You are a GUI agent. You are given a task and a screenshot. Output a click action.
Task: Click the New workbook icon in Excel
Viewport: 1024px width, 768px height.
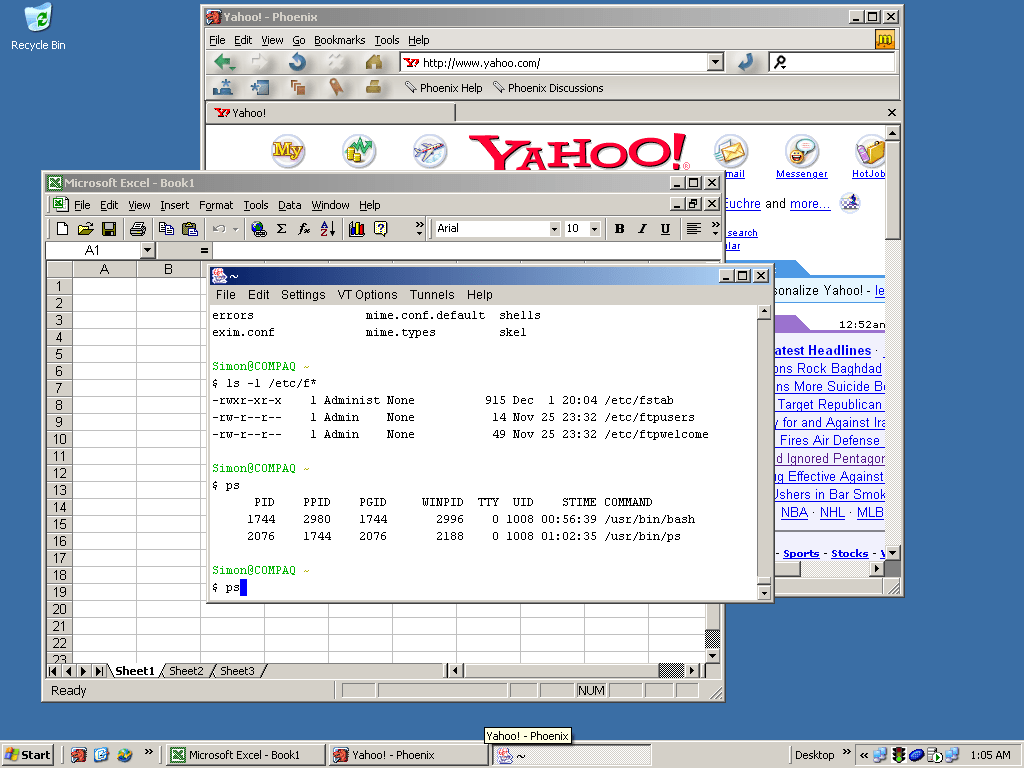62,229
